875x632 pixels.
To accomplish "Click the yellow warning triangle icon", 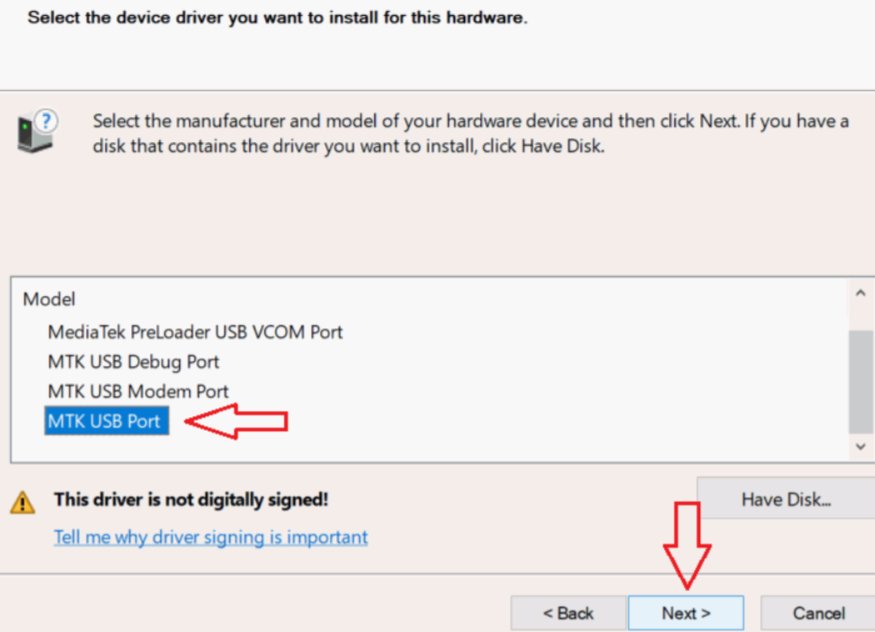I will click(22, 502).
